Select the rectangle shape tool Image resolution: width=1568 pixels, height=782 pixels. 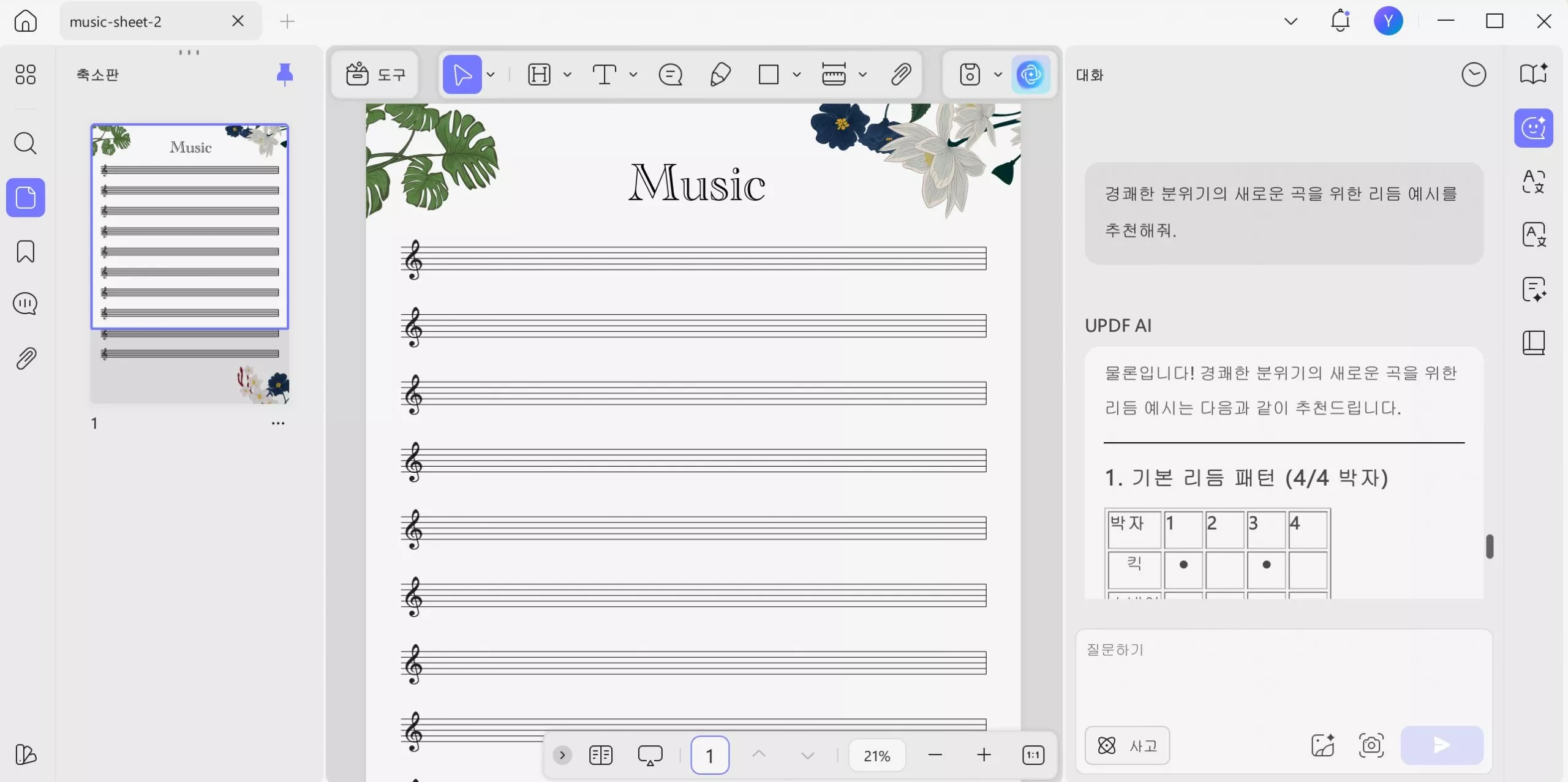click(x=768, y=75)
